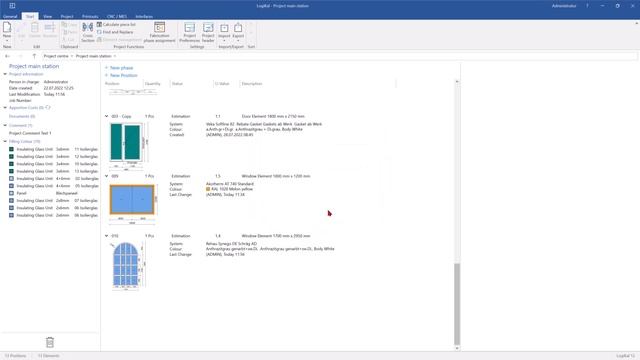Viewport: 640px width, 360px height.
Task: Open the Cross Section tool
Action: (88, 32)
